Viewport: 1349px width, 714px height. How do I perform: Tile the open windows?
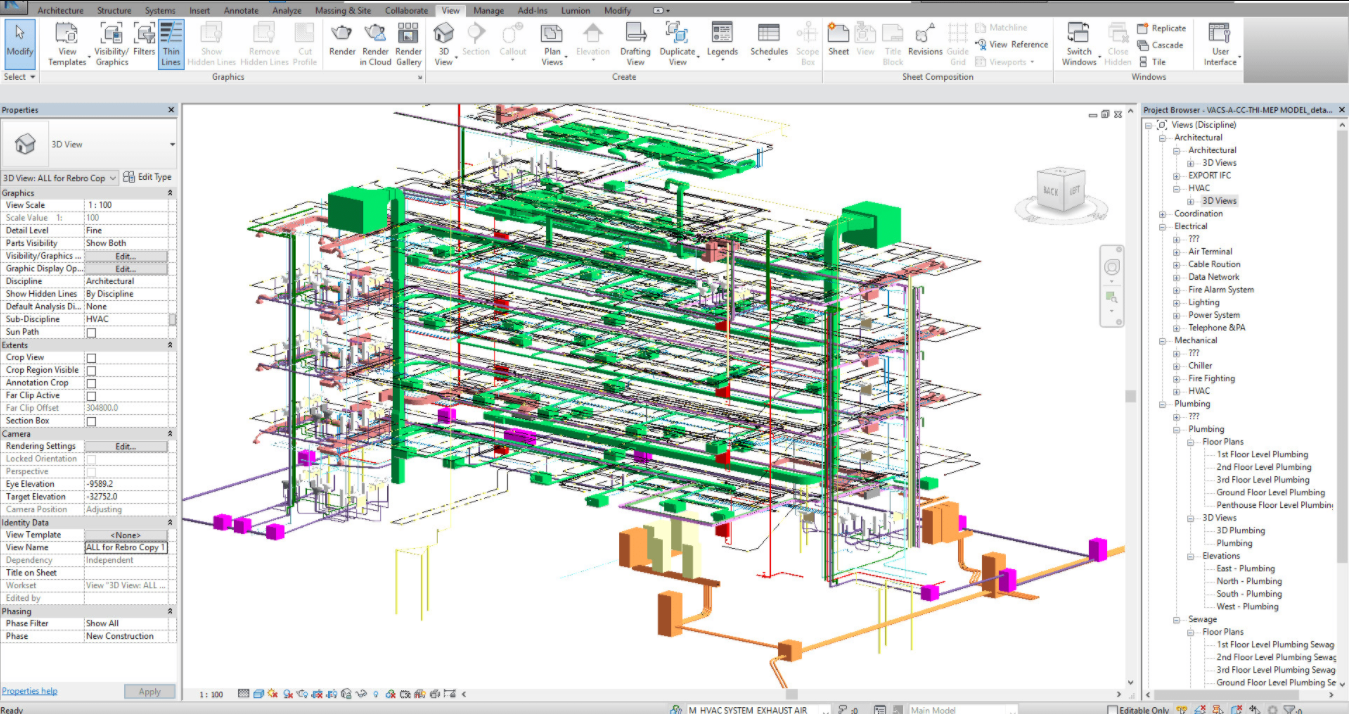pyautogui.click(x=1152, y=61)
